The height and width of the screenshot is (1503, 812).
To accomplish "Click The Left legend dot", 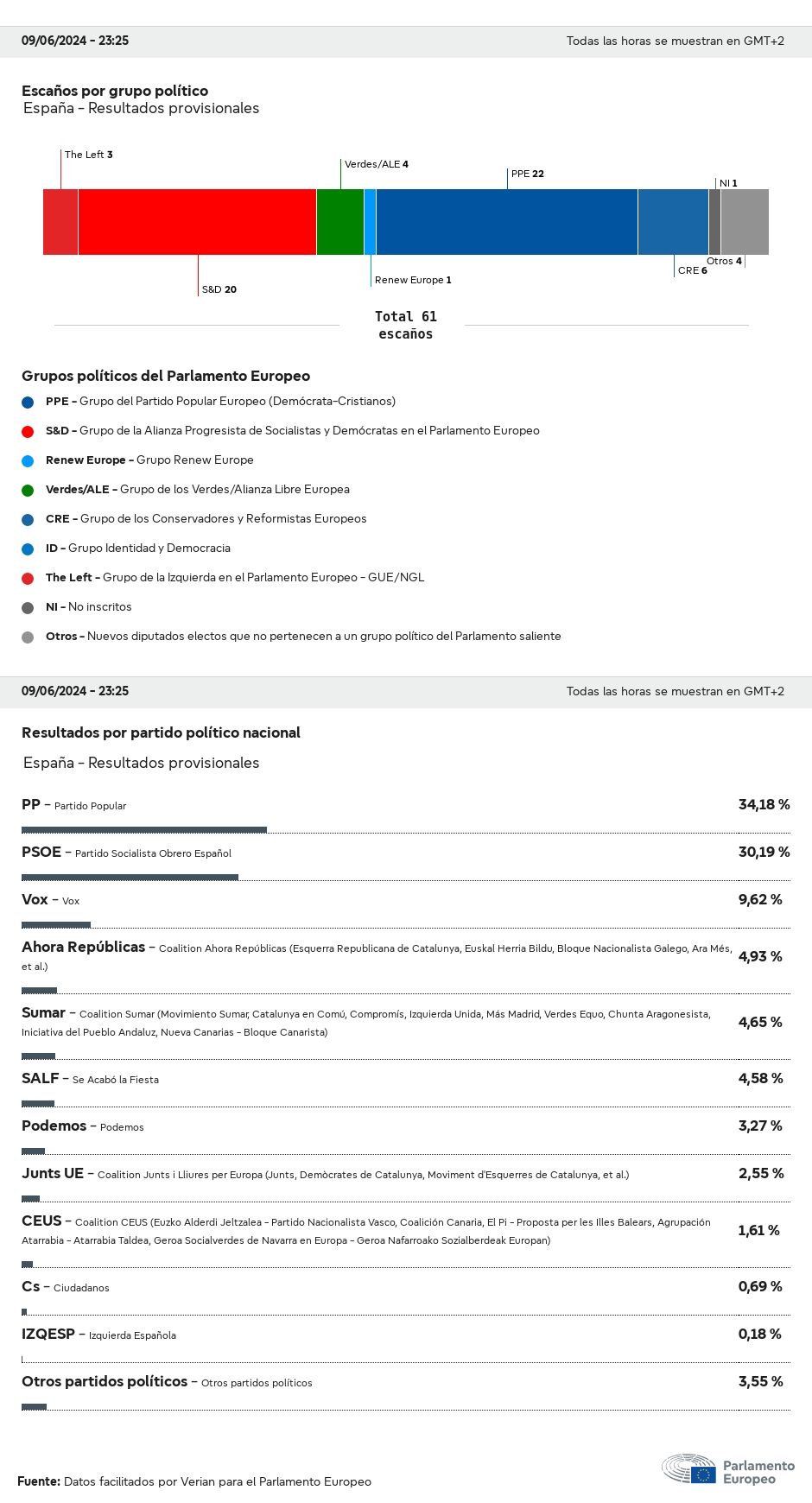I will click(28, 578).
